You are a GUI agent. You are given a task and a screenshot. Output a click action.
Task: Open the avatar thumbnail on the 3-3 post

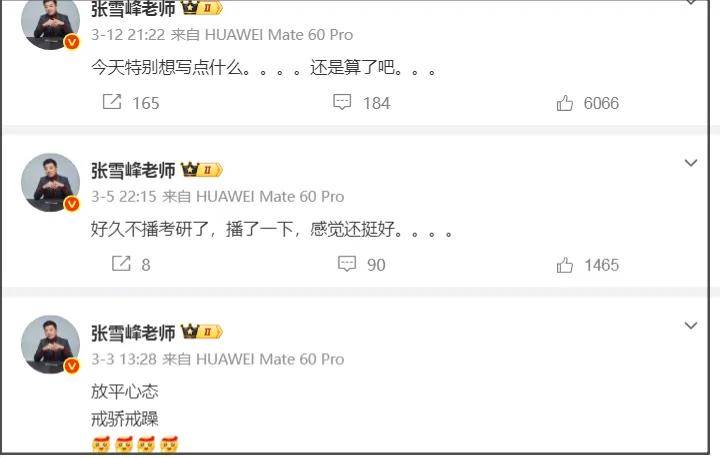(51, 344)
